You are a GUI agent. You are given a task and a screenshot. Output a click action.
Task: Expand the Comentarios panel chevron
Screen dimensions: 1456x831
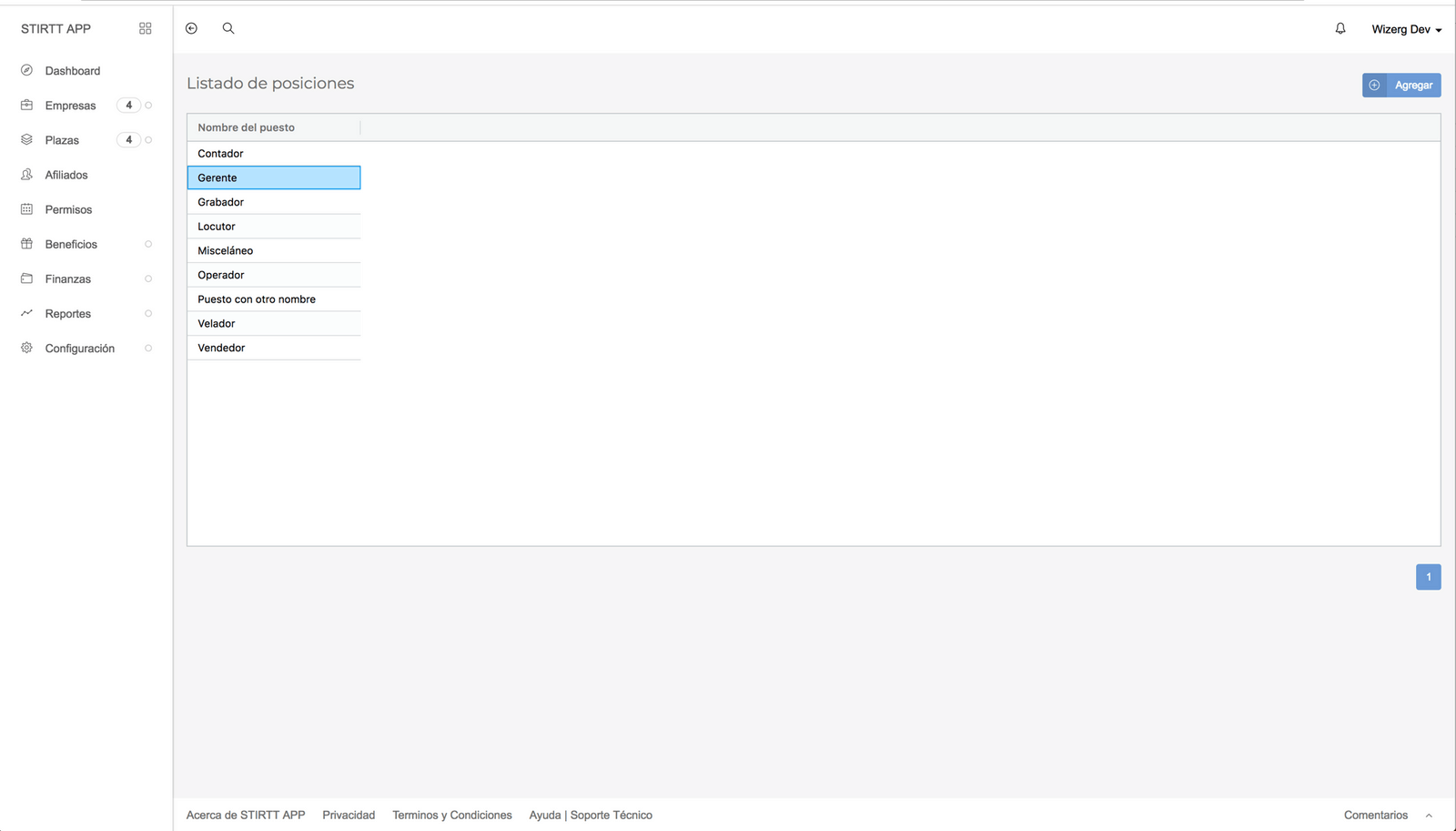1429,816
